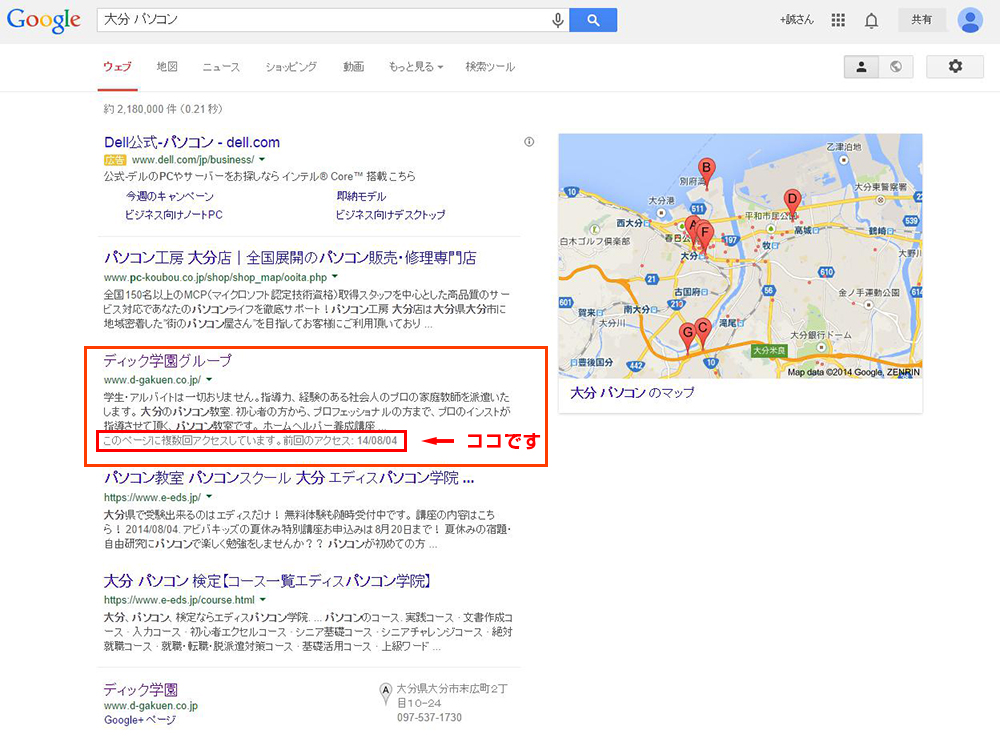
Task: Expand dropdown arrow next to https://www.e-eds.jp/
Action: point(209,497)
